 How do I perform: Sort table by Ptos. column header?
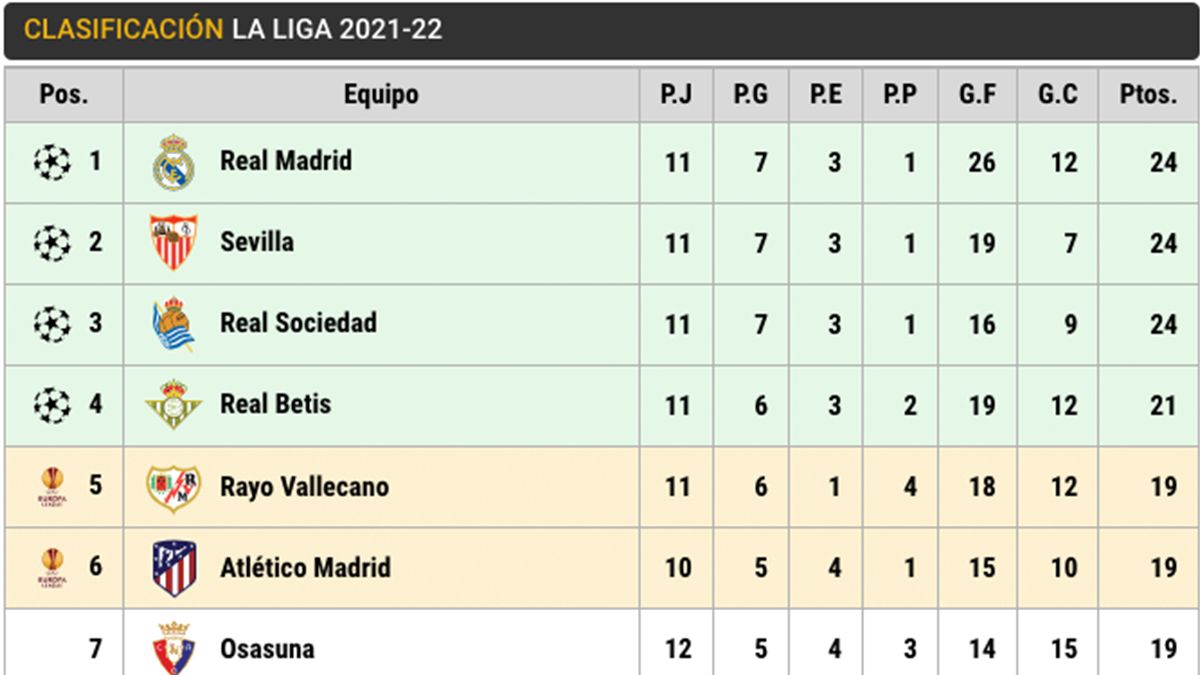1148,95
